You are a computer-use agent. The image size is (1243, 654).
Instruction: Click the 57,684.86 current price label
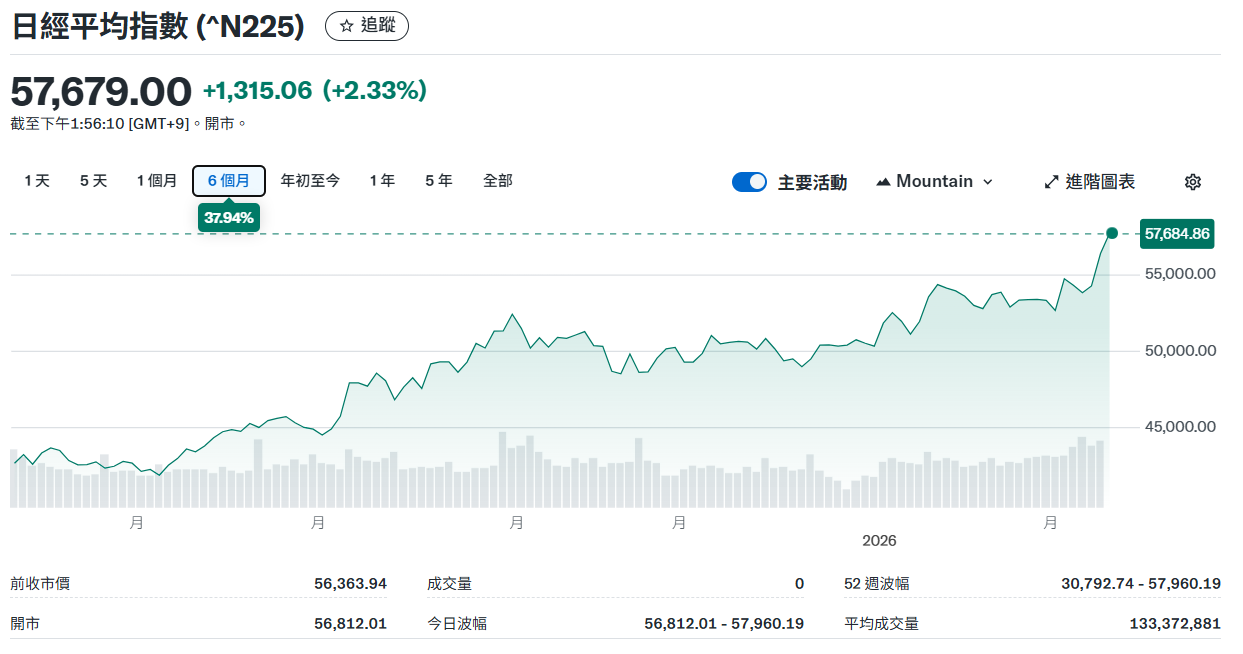[1177, 234]
